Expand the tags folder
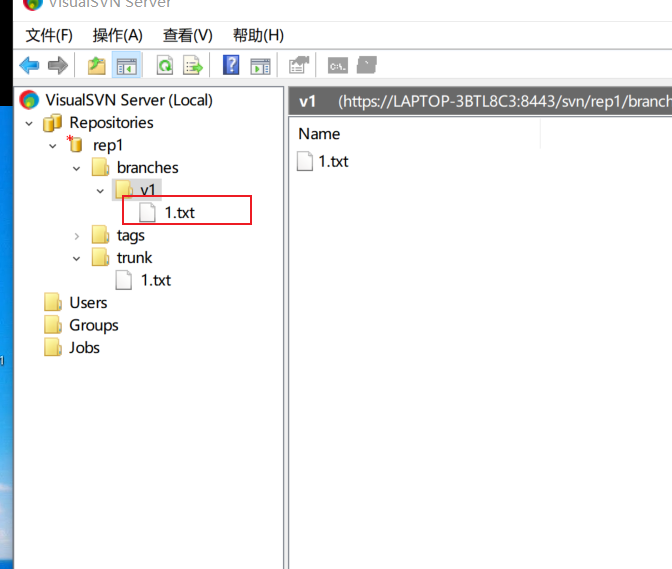 click(77, 236)
